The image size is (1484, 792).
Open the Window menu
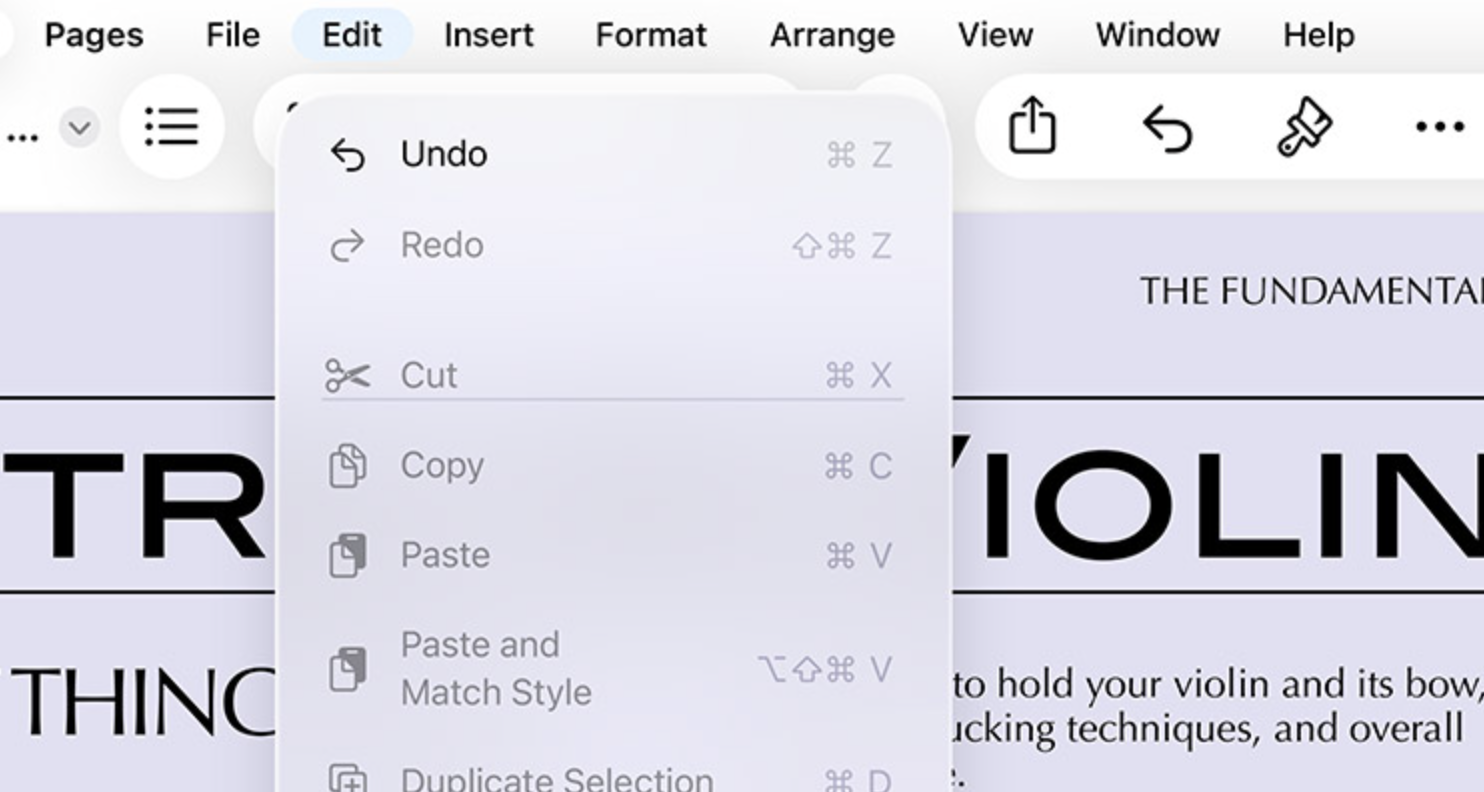pos(1157,35)
